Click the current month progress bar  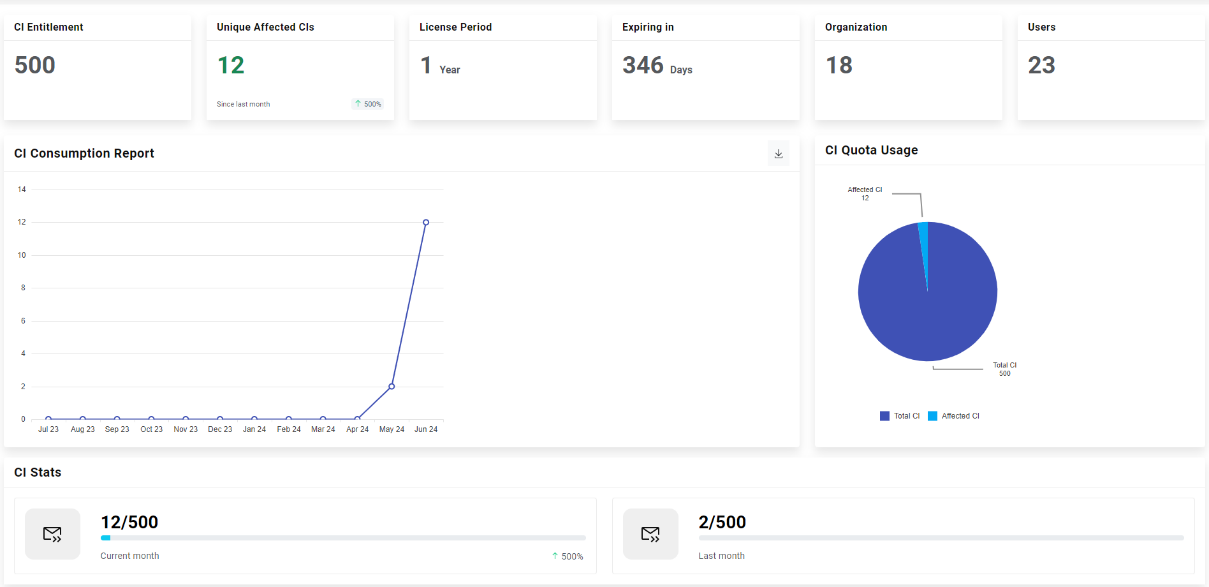coord(343,538)
